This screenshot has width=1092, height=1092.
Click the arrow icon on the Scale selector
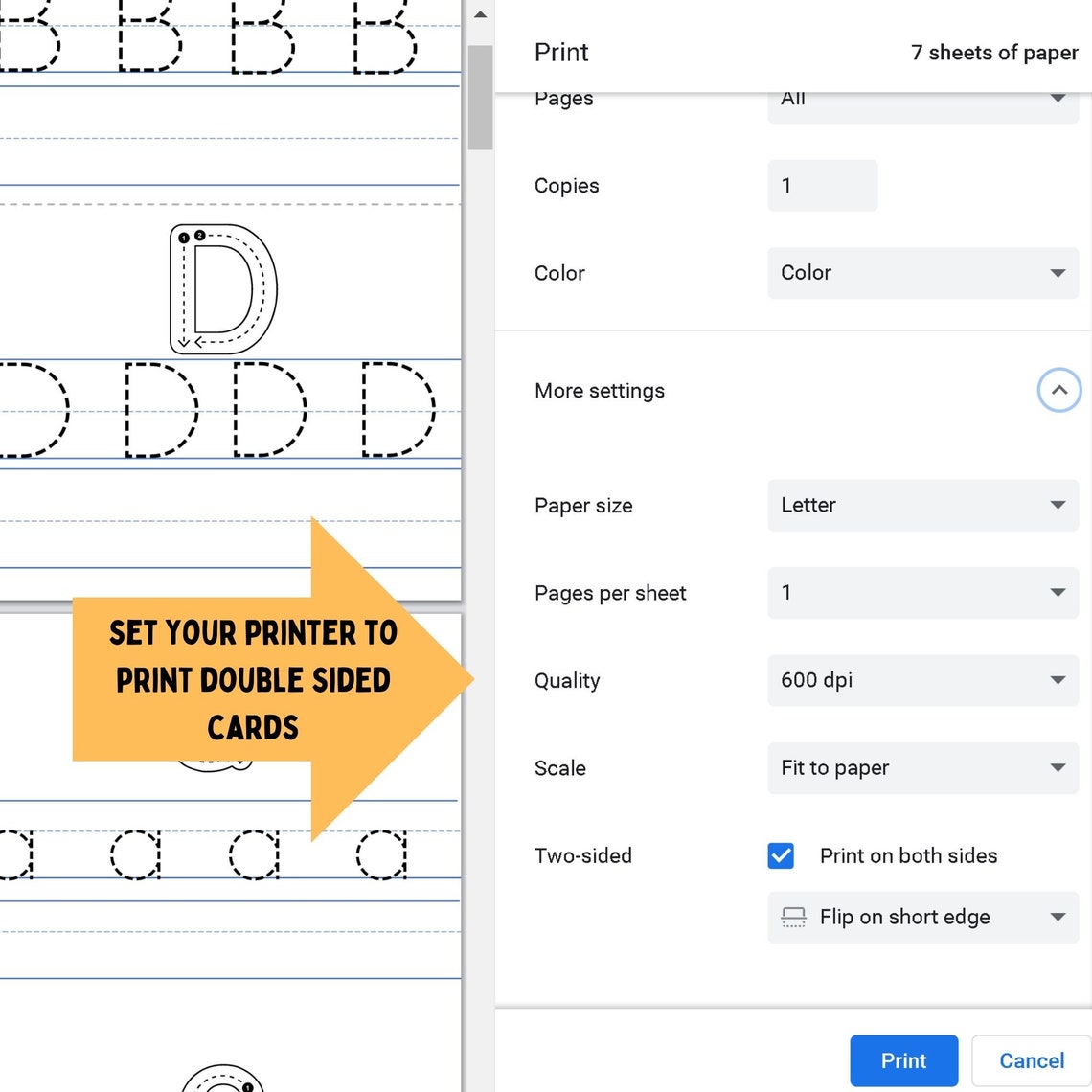[x=1058, y=767]
